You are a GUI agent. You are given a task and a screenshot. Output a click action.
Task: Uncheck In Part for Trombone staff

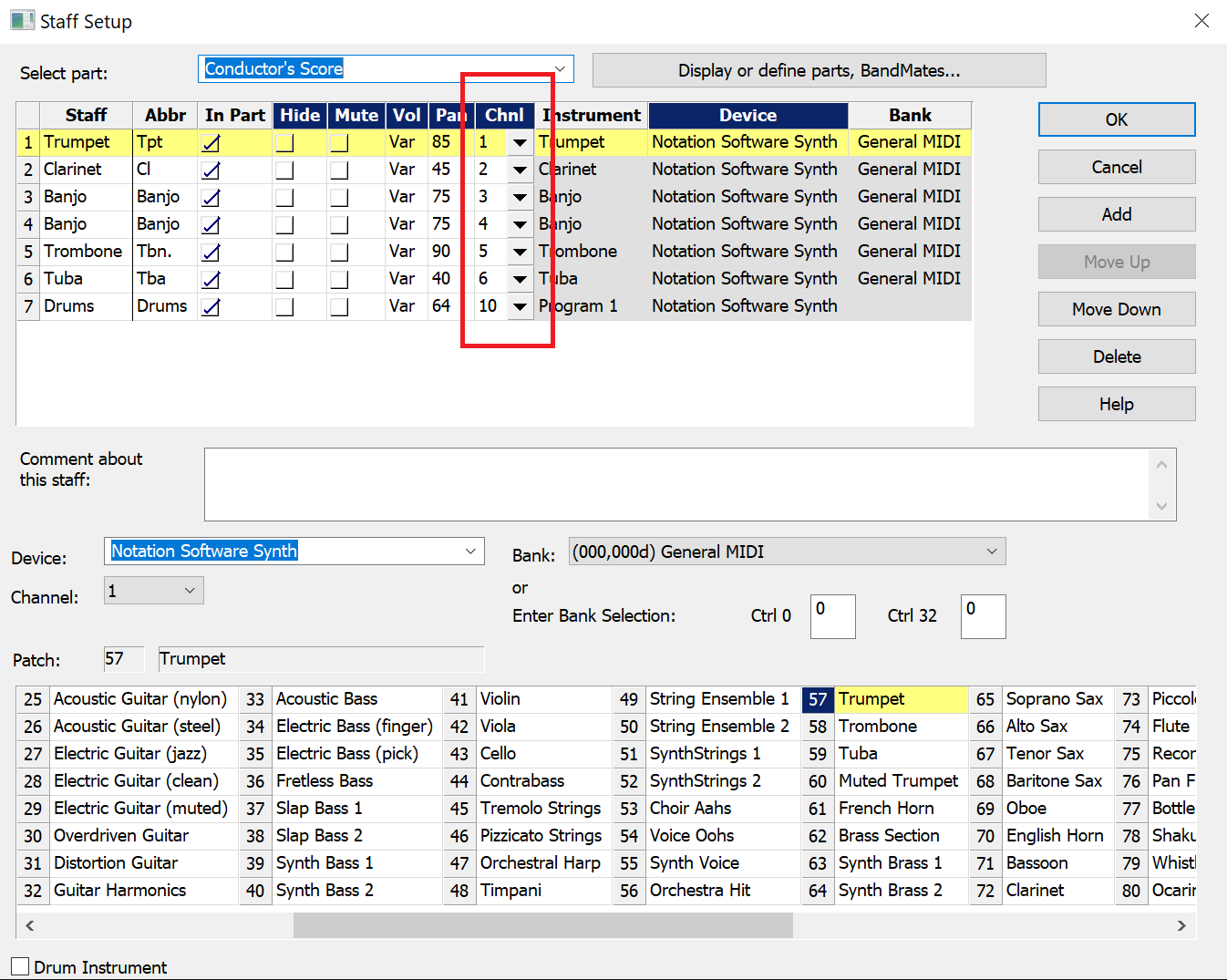pos(211,253)
